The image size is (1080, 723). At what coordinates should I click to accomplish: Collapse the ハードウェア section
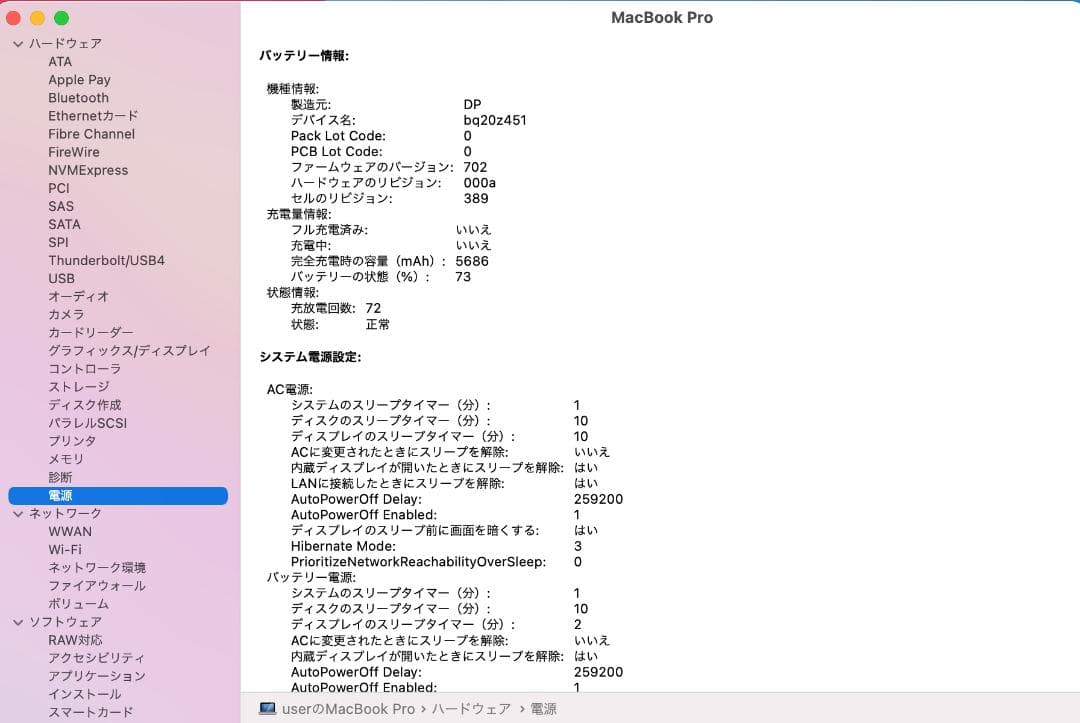(x=16, y=43)
